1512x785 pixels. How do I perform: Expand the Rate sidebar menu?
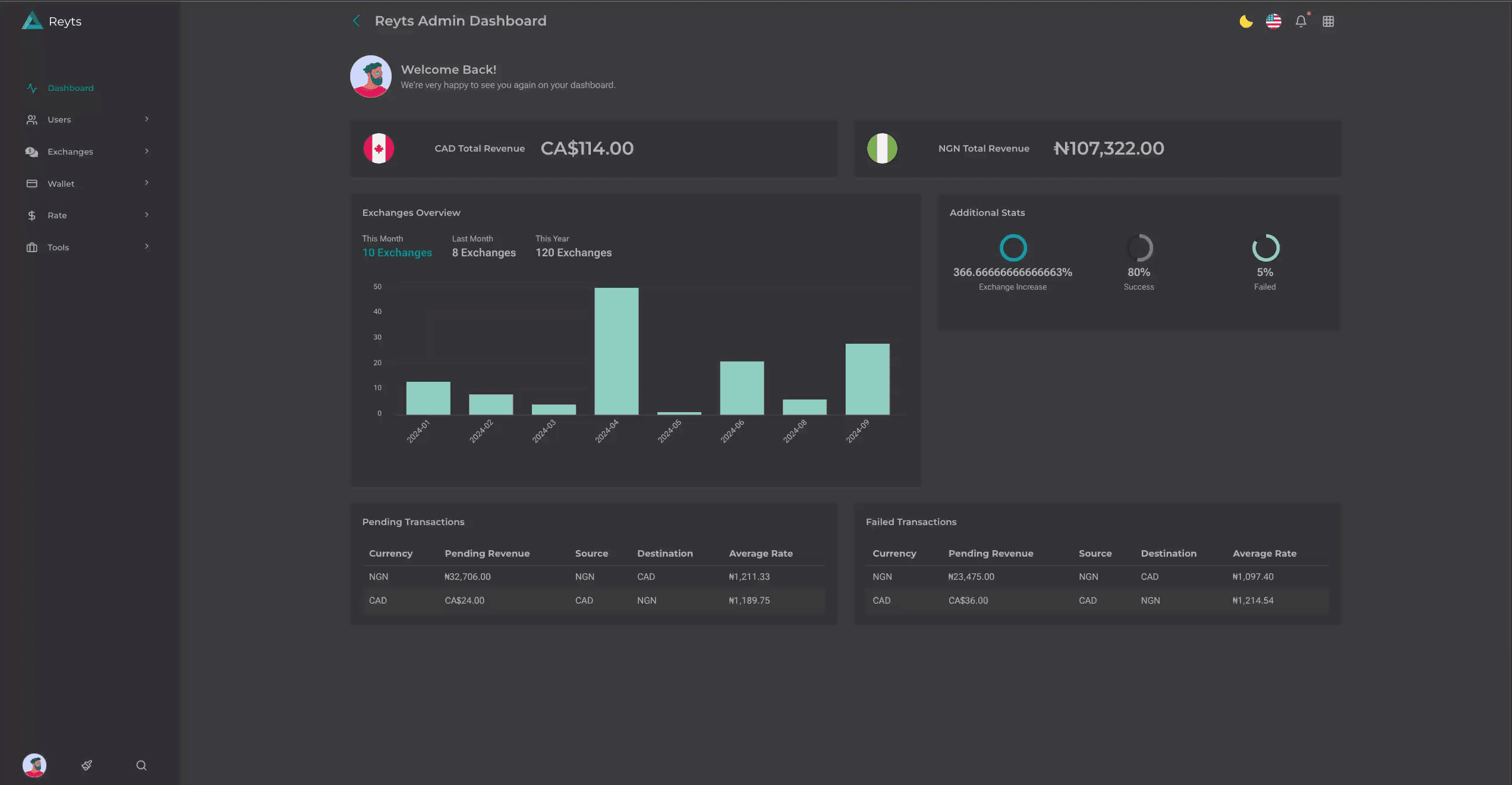(x=146, y=215)
